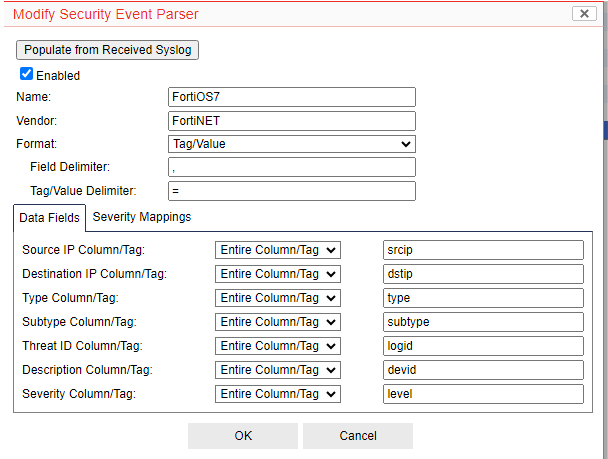The image size is (608, 459).
Task: Select the Data Fields tab
Action: [x=50, y=218]
